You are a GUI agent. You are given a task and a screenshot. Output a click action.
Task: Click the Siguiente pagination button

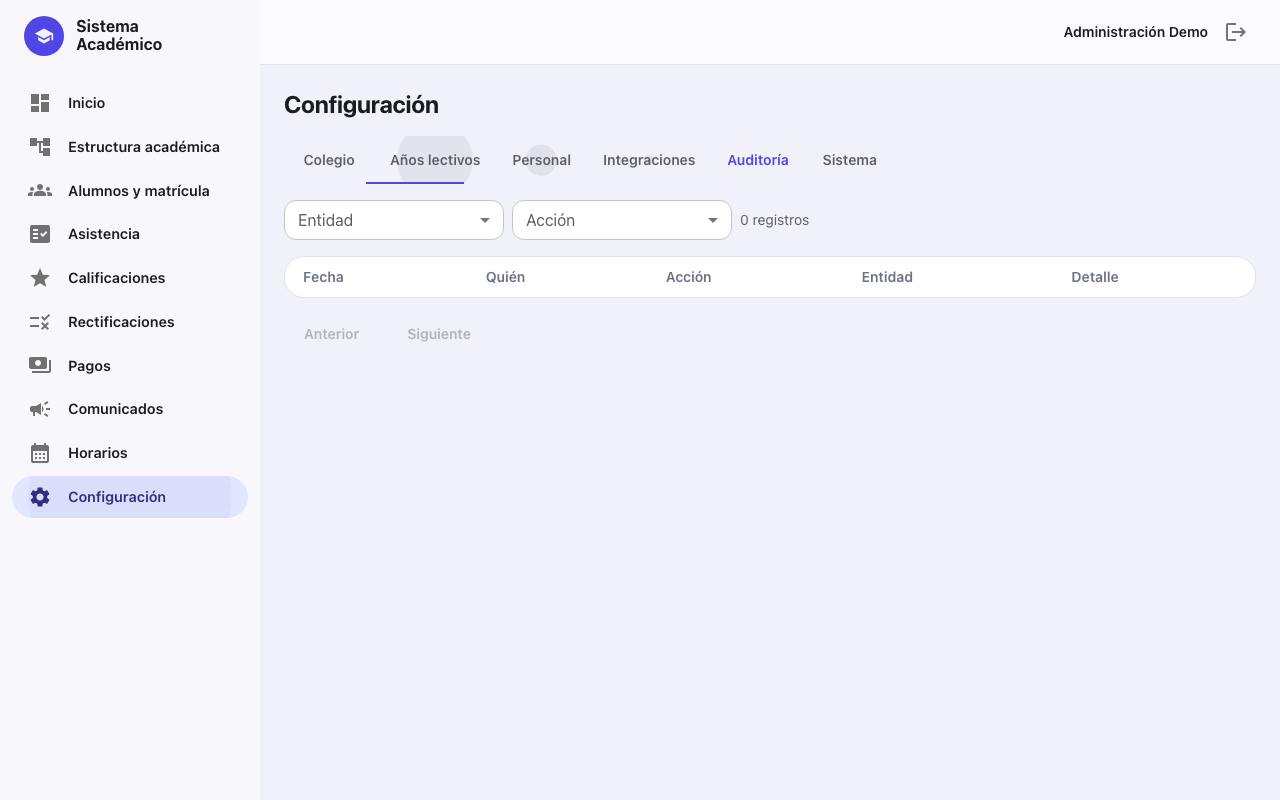439,334
